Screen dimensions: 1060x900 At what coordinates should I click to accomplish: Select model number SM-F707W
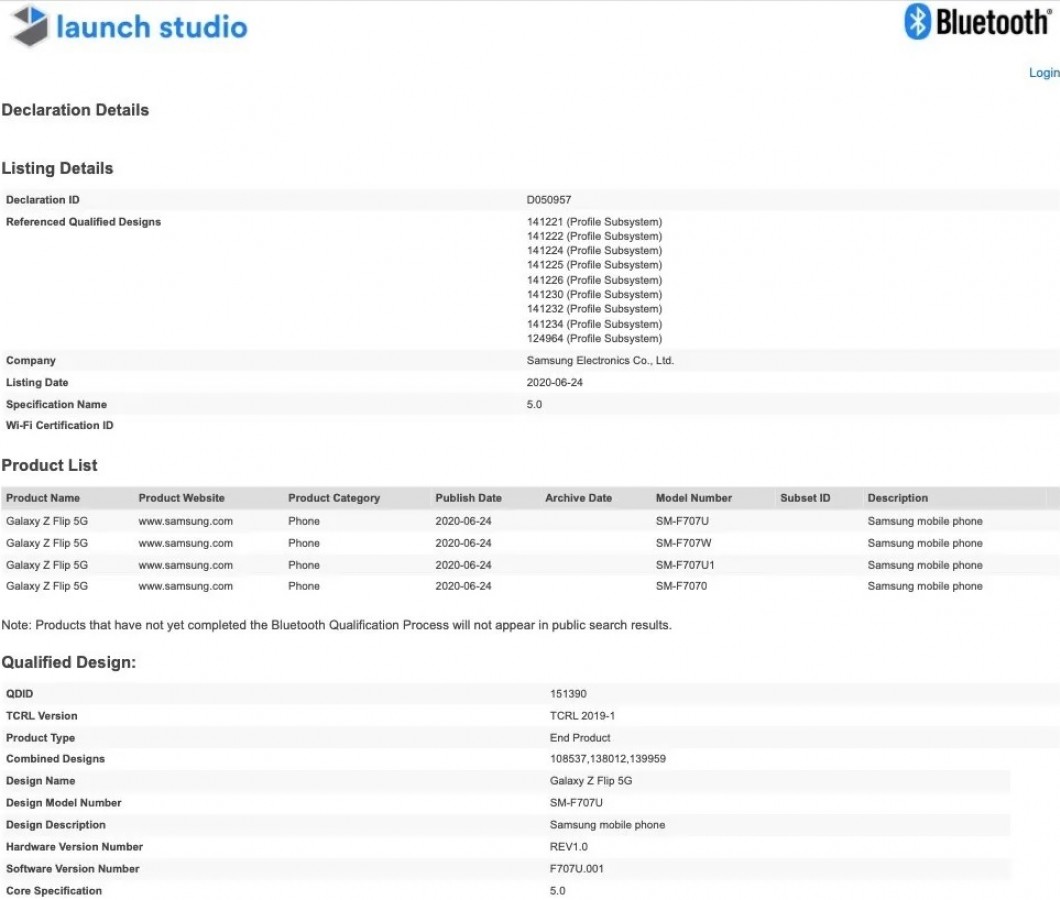tap(683, 543)
